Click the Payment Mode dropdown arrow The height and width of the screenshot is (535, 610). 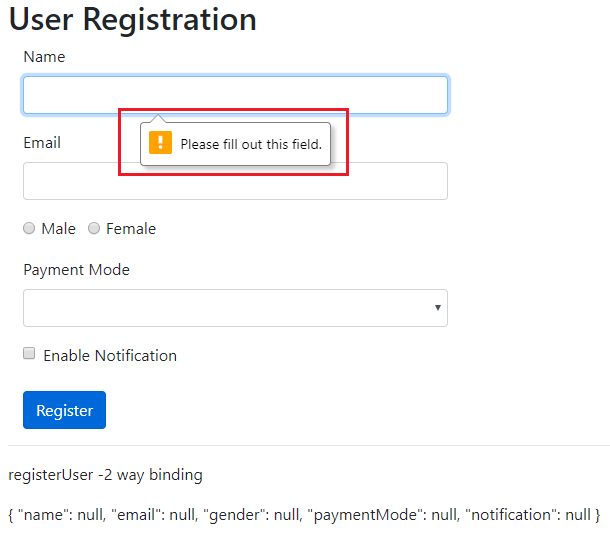click(437, 308)
